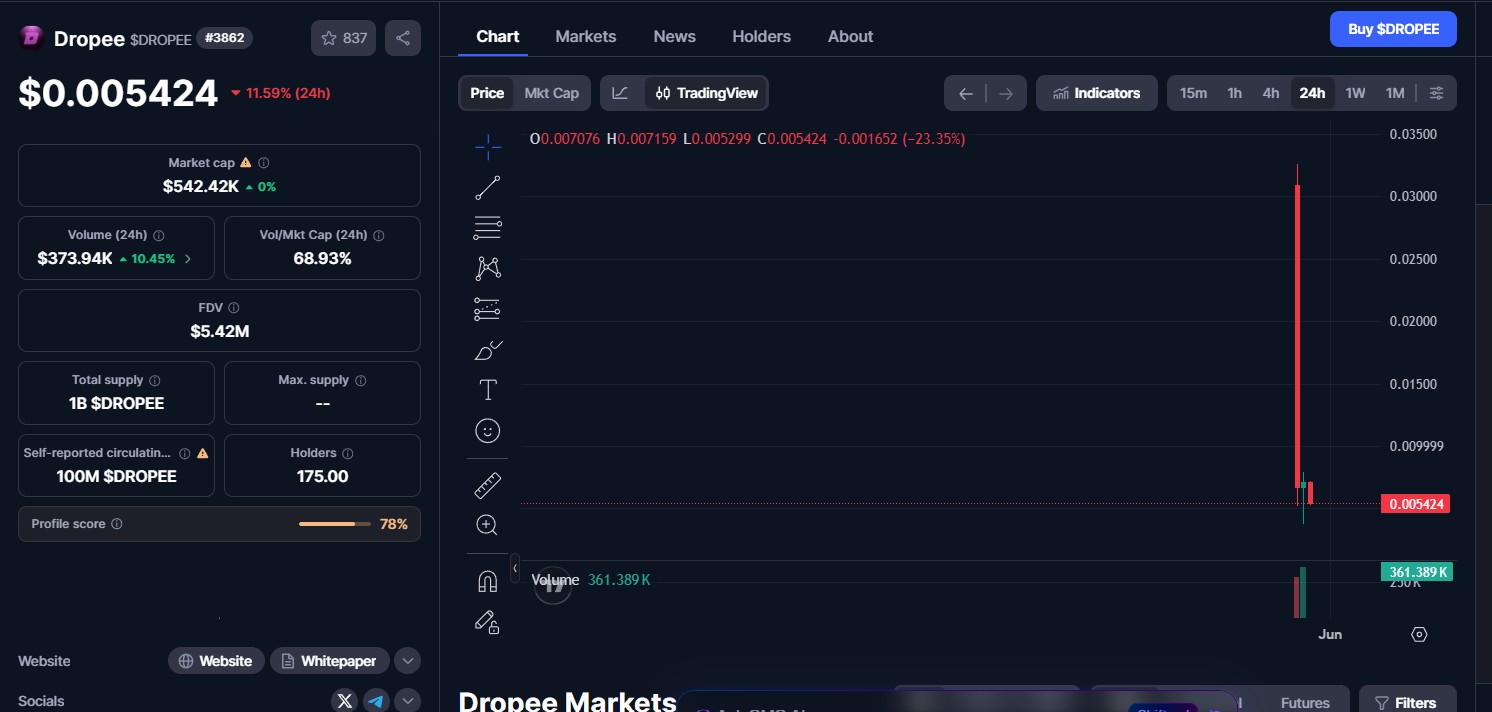Show Max. supply info icon
The height and width of the screenshot is (712, 1492).
click(x=361, y=380)
